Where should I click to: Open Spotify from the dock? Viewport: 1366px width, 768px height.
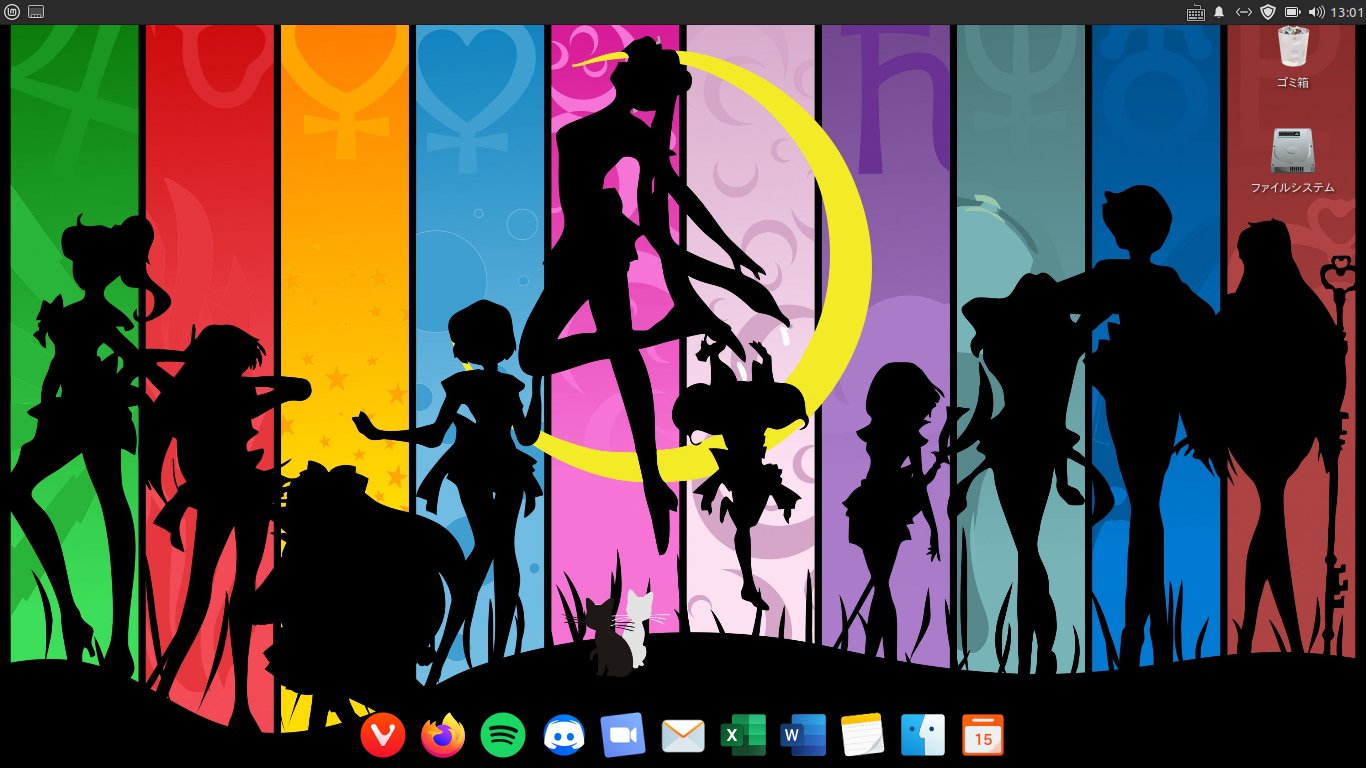(503, 735)
